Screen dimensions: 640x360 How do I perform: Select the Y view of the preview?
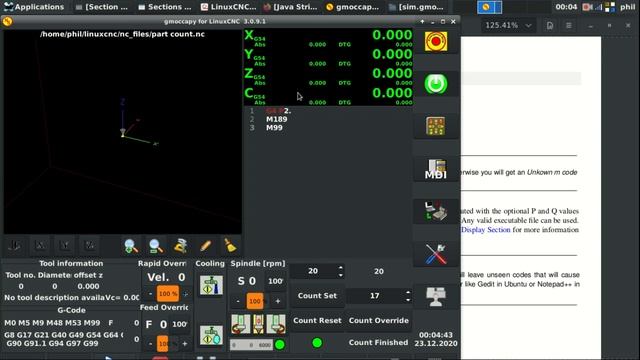[65, 245]
